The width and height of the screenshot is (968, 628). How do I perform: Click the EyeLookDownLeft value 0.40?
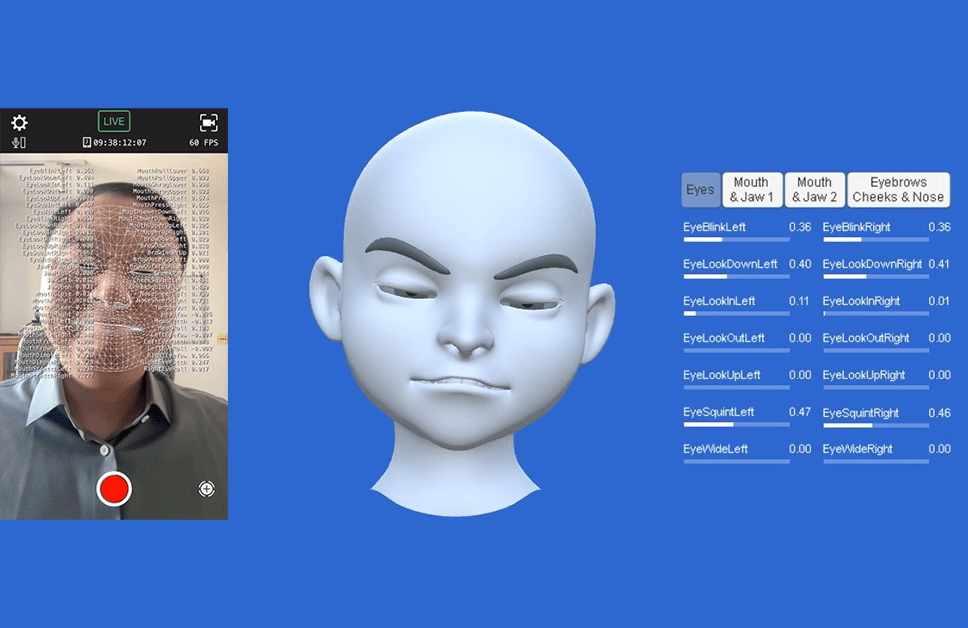800,264
